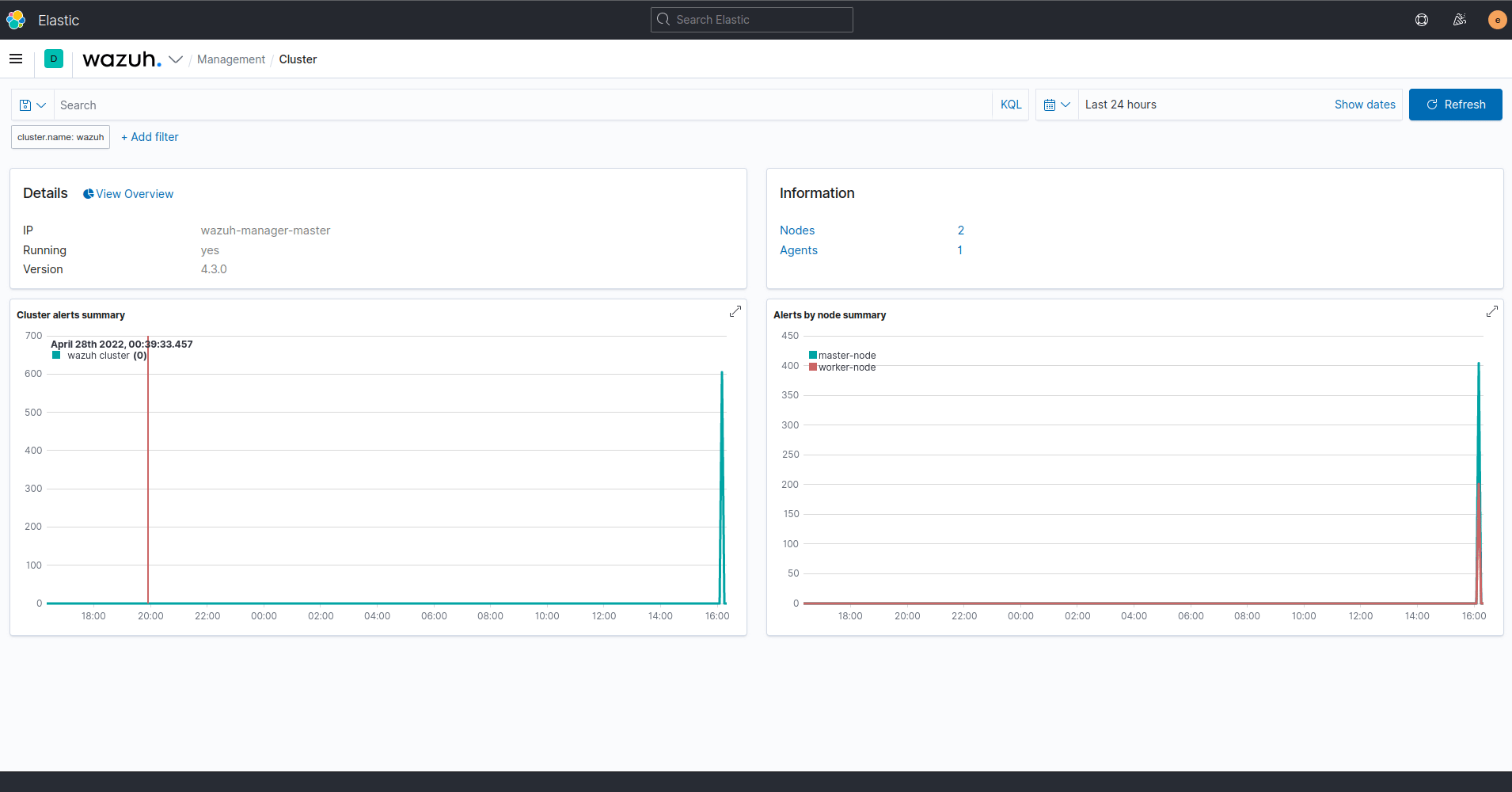The width and height of the screenshot is (1512, 792).
Task: Expand the Alerts by node summary chart fullscreen
Action: [1492, 311]
